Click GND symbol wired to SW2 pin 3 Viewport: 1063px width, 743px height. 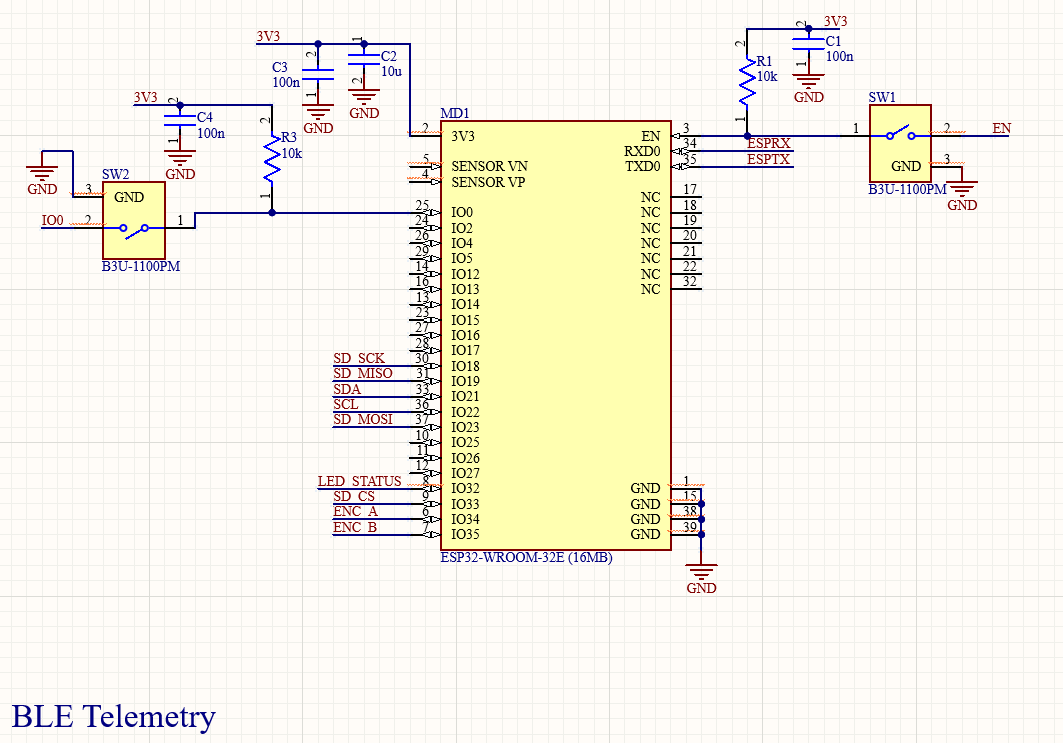coord(42,180)
